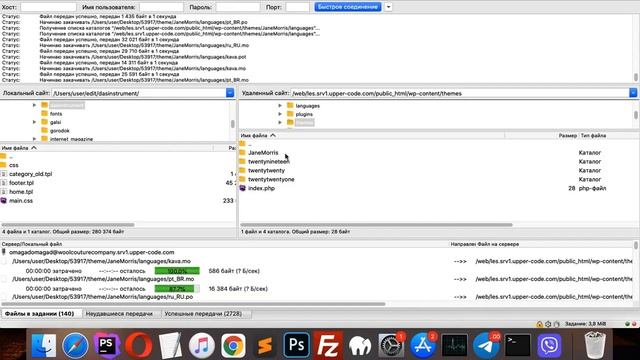Open the elephant database app in dock
Screen dimensions: 640x360
[360, 345]
